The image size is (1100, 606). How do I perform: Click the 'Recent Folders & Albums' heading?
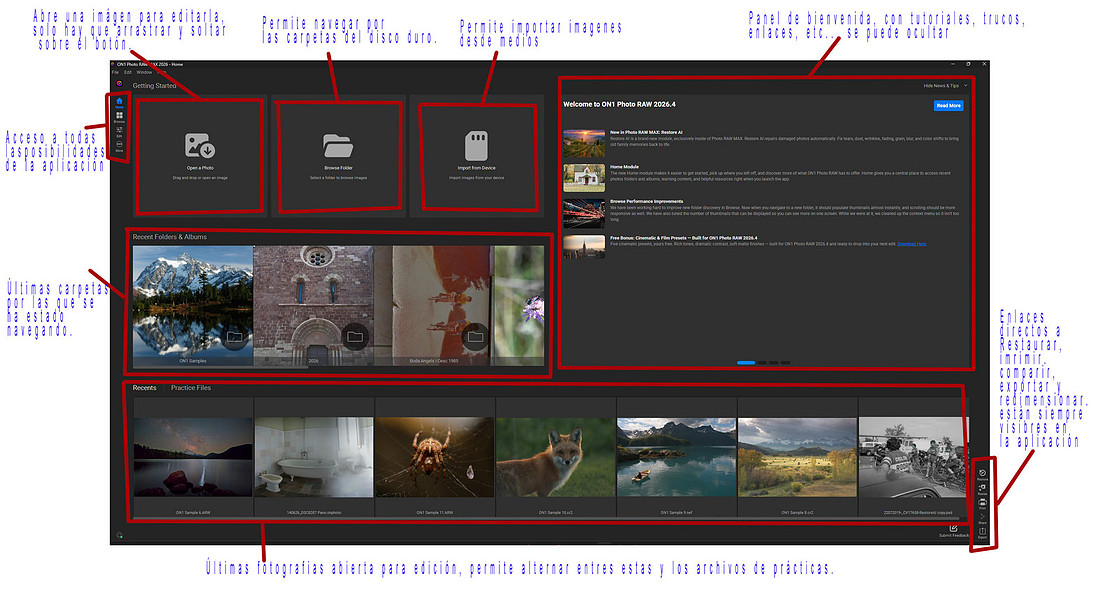tap(170, 237)
